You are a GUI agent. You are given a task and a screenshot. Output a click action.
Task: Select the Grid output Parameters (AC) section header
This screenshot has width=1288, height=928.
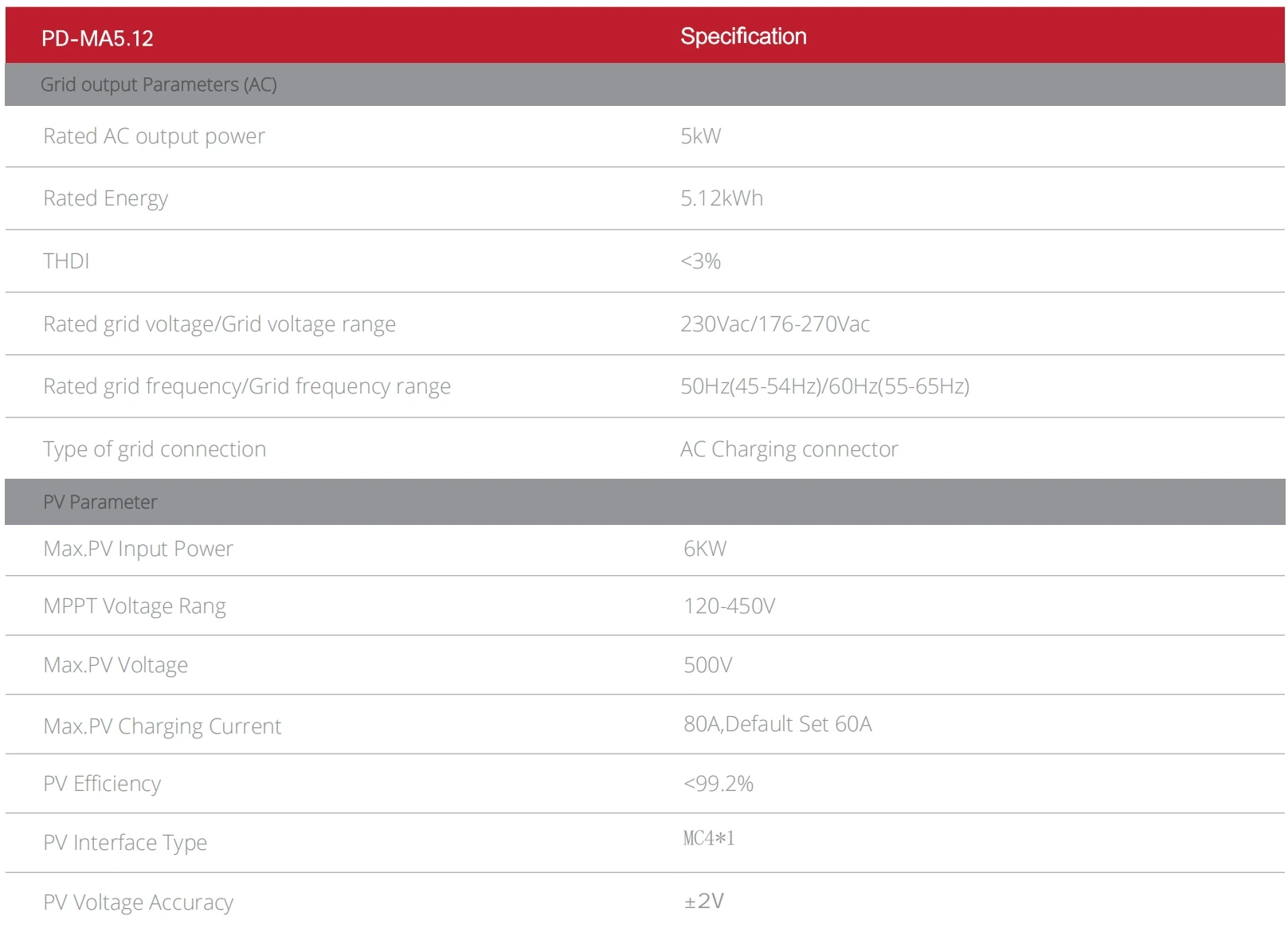click(159, 84)
